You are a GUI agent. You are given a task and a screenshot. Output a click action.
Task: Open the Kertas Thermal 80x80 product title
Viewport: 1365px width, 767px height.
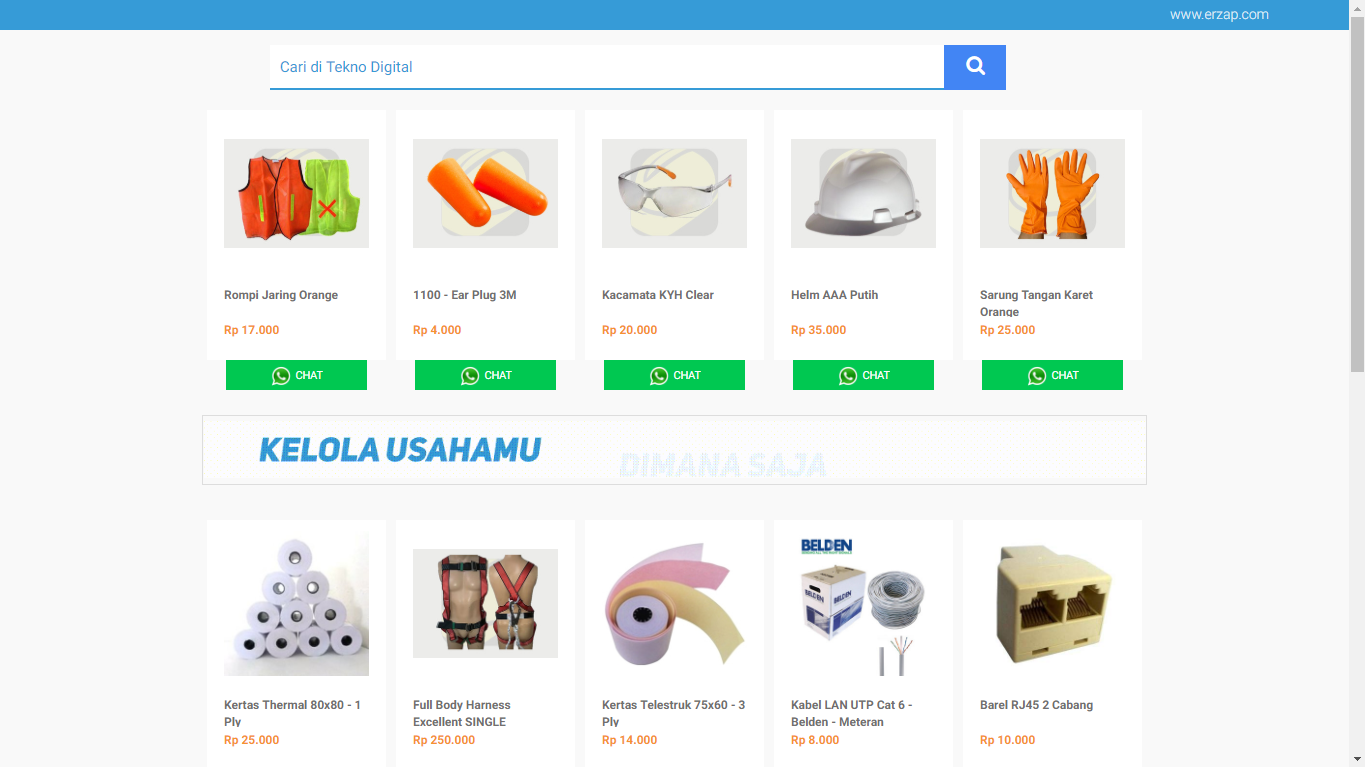coord(292,713)
